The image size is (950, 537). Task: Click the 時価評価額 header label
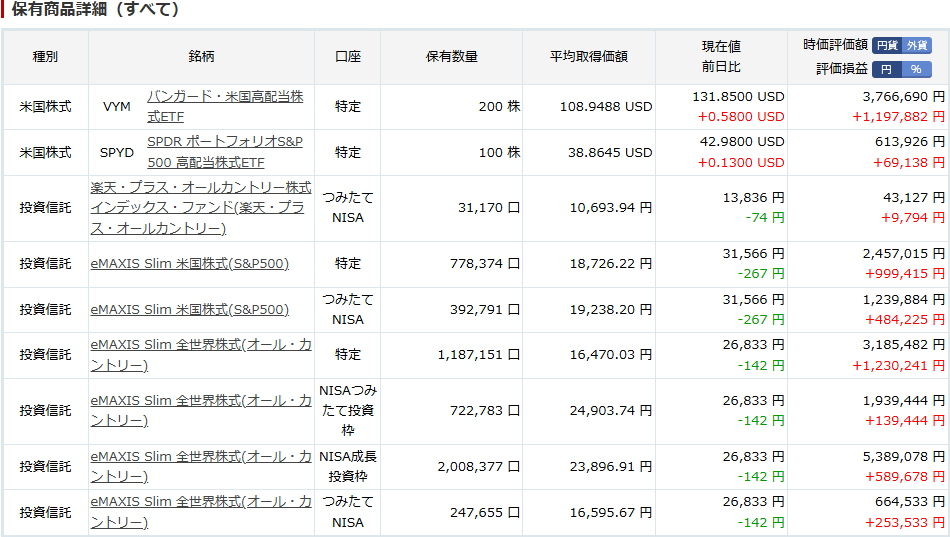coord(835,45)
